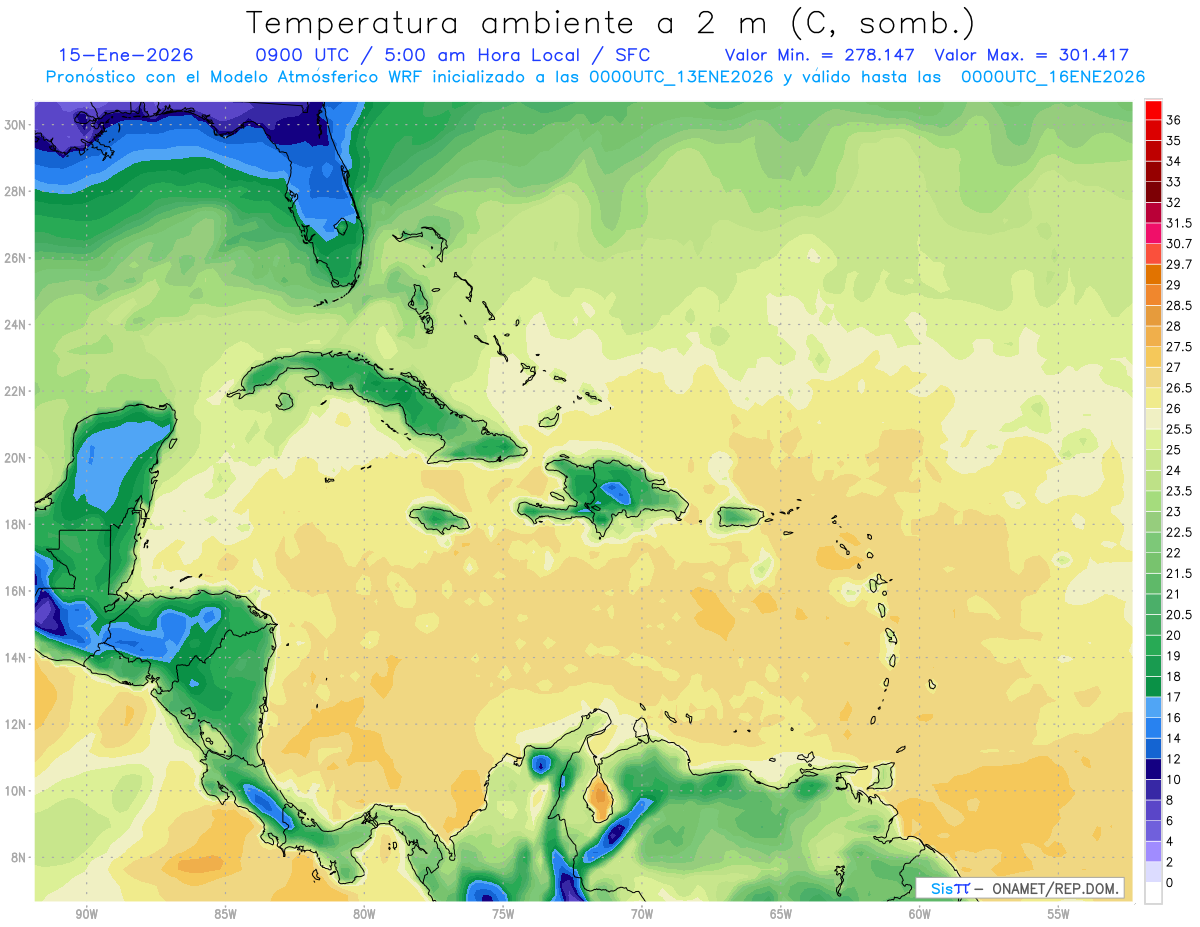The width and height of the screenshot is (1200, 927).
Task: Click the 90W longitude label
Action: click(x=86, y=915)
